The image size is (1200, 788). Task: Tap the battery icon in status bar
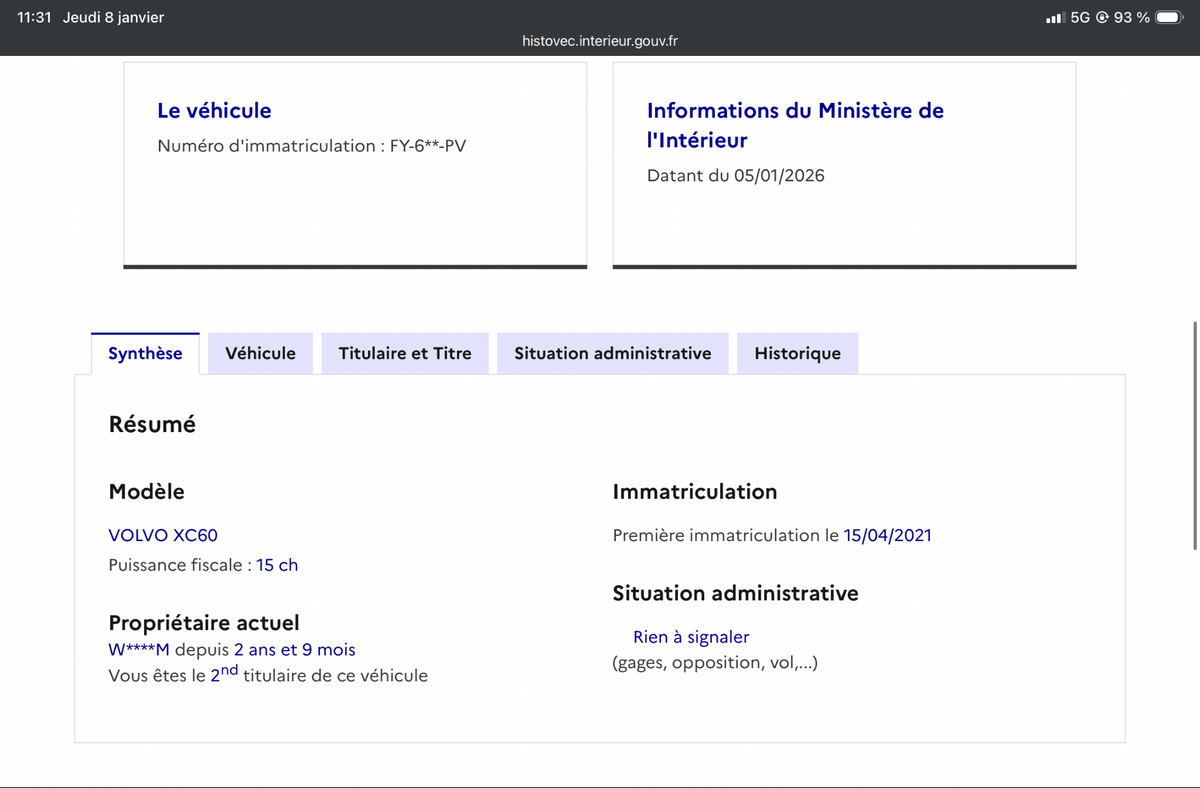point(1168,17)
